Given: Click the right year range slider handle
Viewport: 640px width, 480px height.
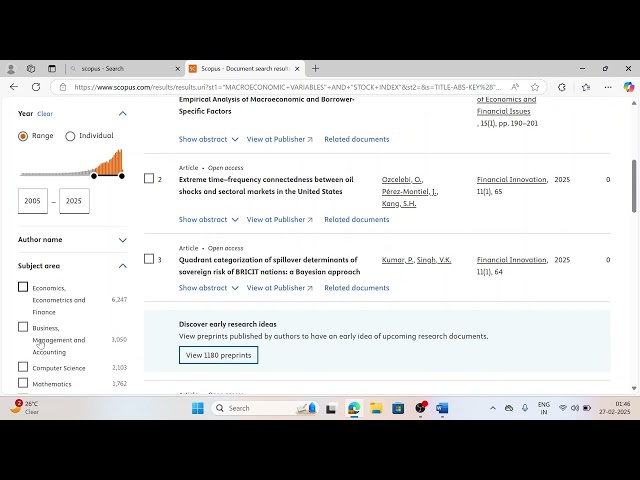Looking at the screenshot, I should click(122, 176).
